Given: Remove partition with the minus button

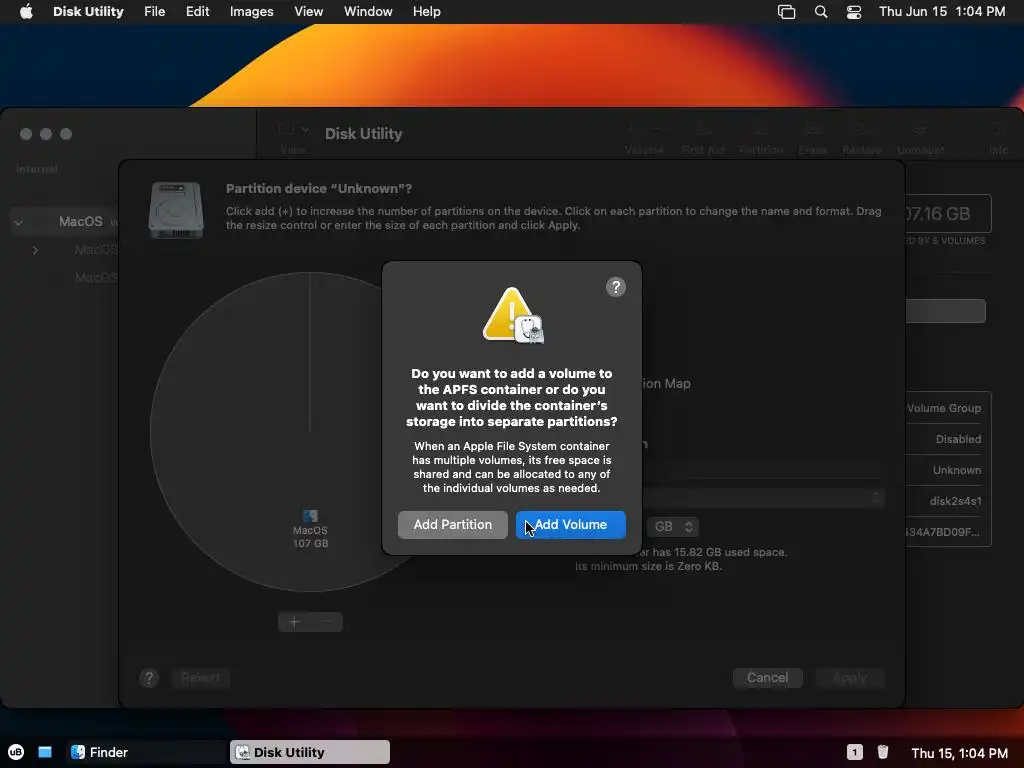Looking at the screenshot, I should (x=327, y=622).
